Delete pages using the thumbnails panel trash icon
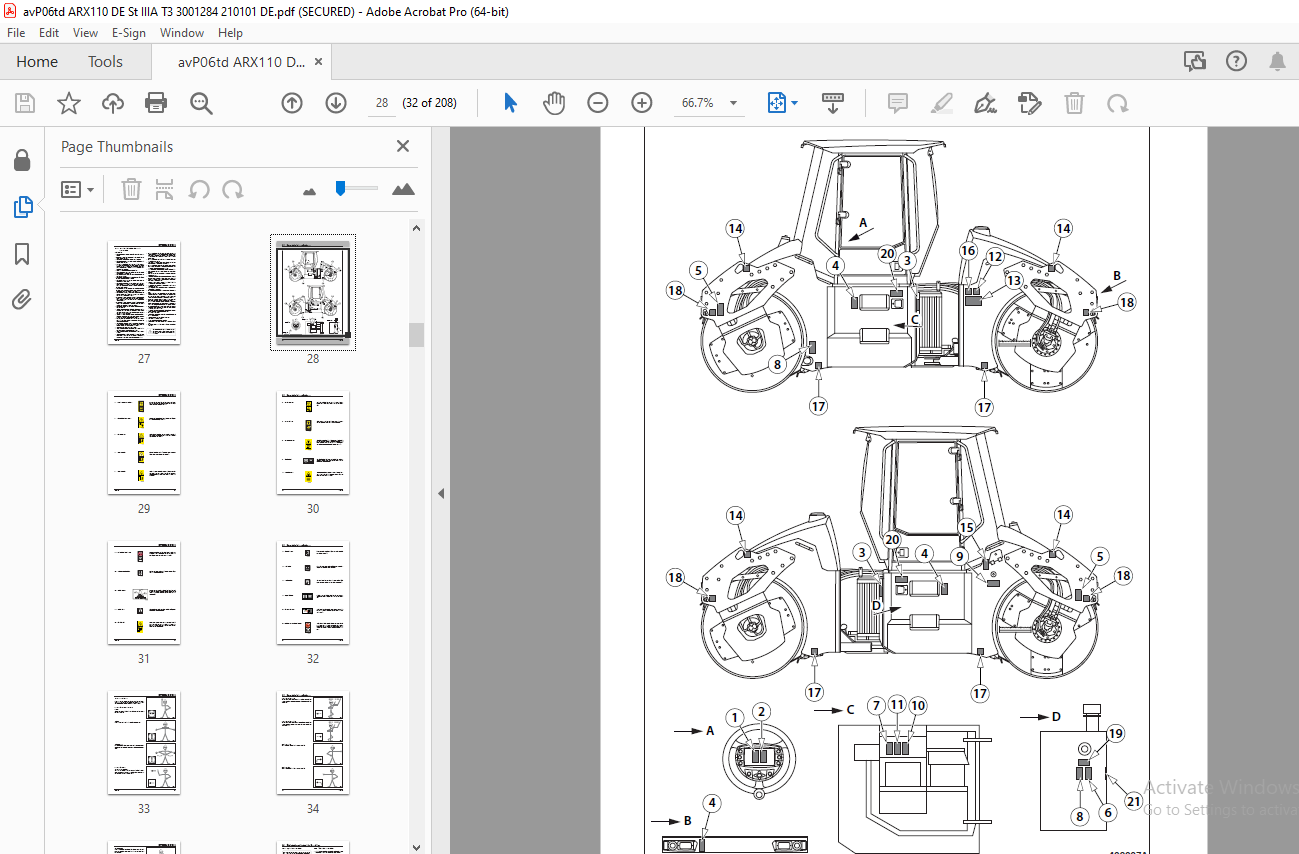1299x854 pixels. click(131, 189)
